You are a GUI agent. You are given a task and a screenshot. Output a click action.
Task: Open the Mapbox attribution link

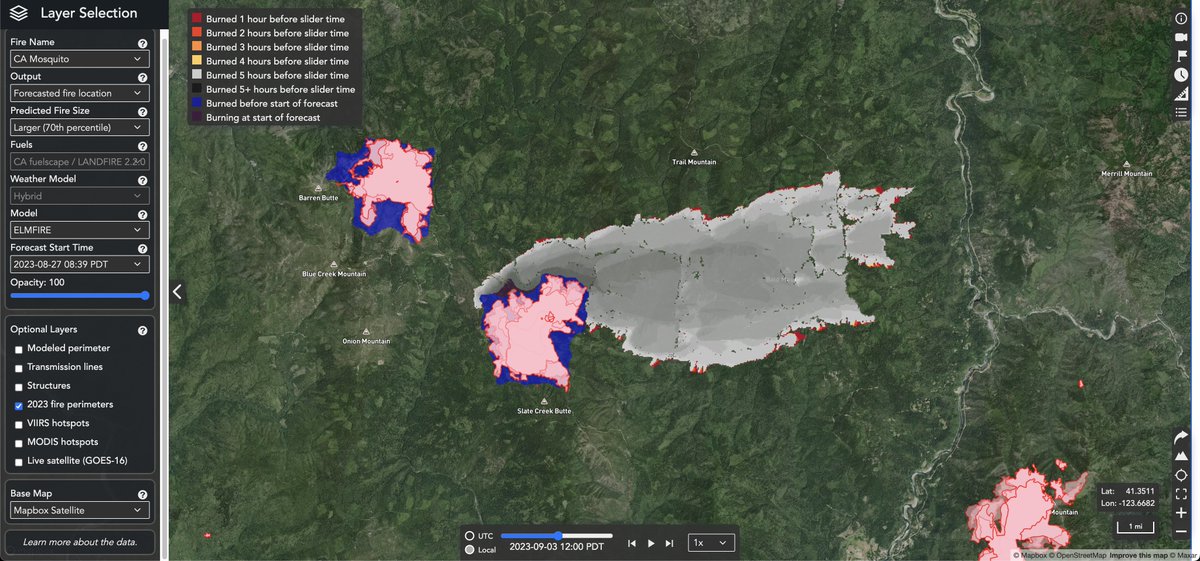click(1029, 555)
